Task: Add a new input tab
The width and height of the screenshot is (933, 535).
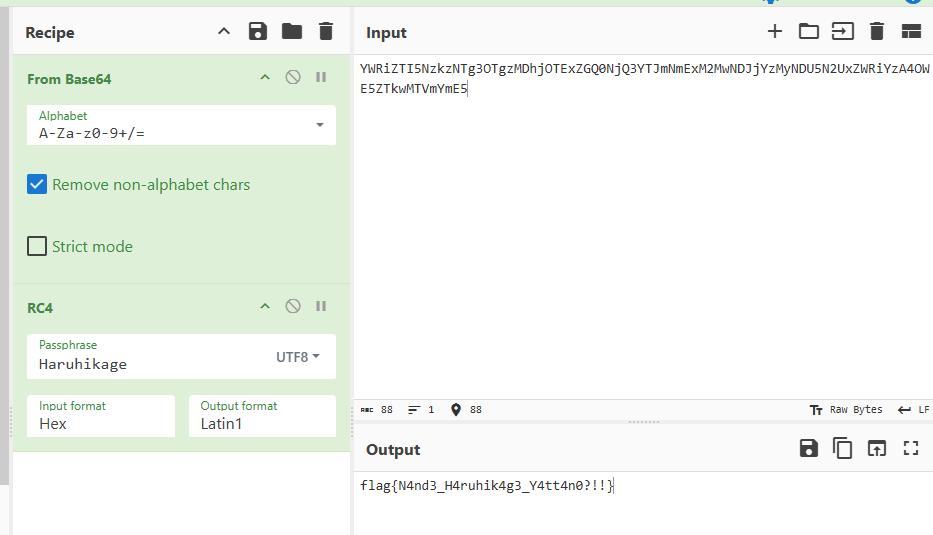Action: [774, 32]
